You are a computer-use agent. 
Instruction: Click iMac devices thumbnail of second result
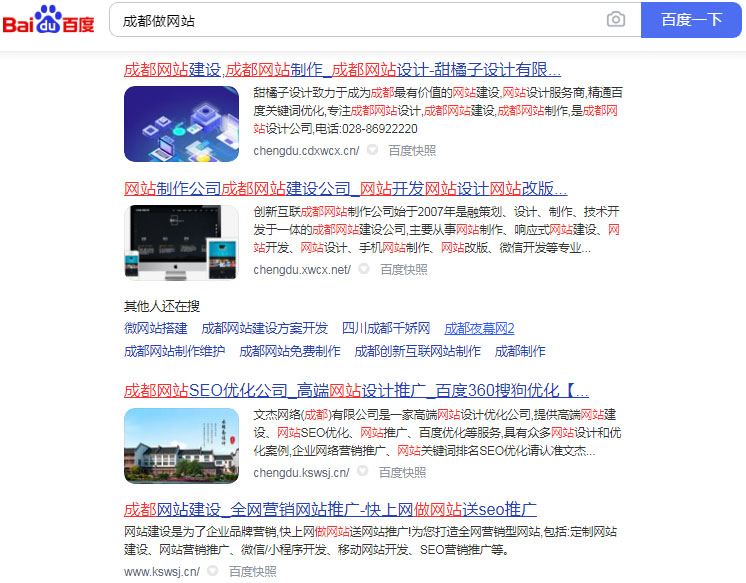tap(181, 243)
